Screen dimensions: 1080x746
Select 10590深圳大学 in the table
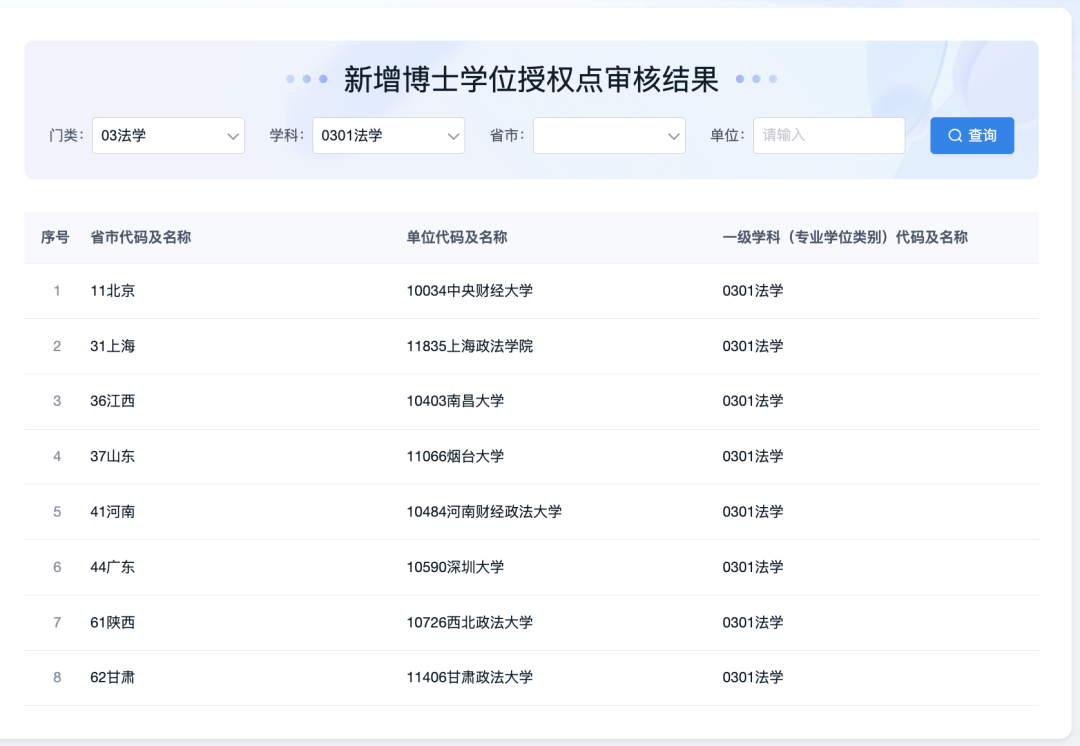(455, 567)
